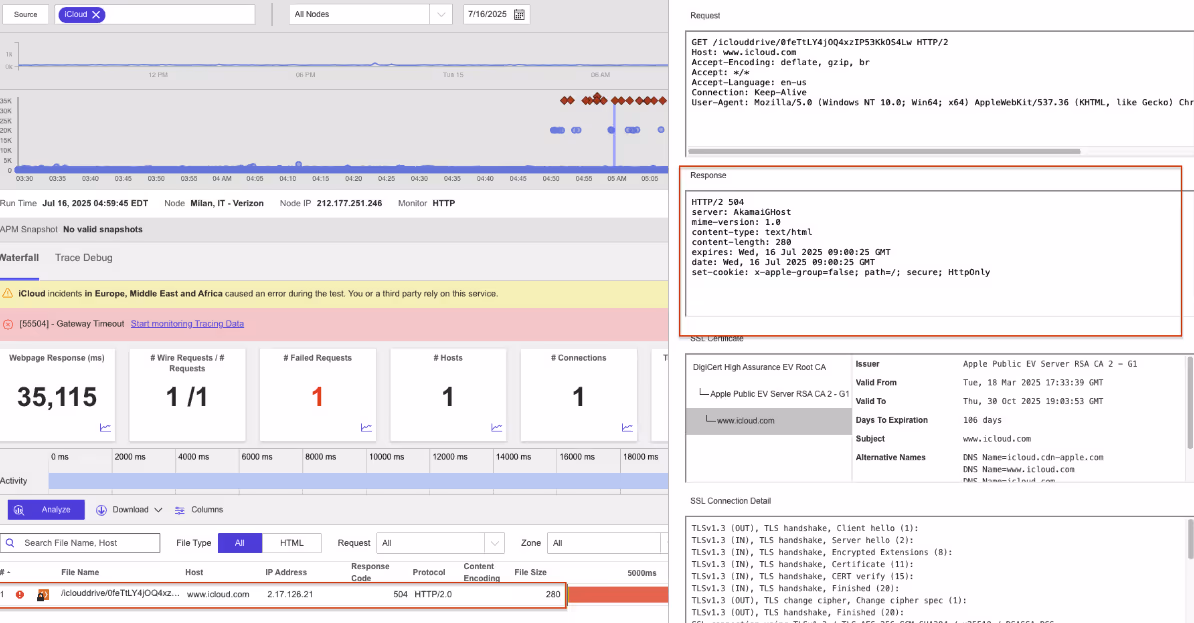Switch to the Trace Debug tab
Viewport: 1194px width, 623px height.
(84, 258)
